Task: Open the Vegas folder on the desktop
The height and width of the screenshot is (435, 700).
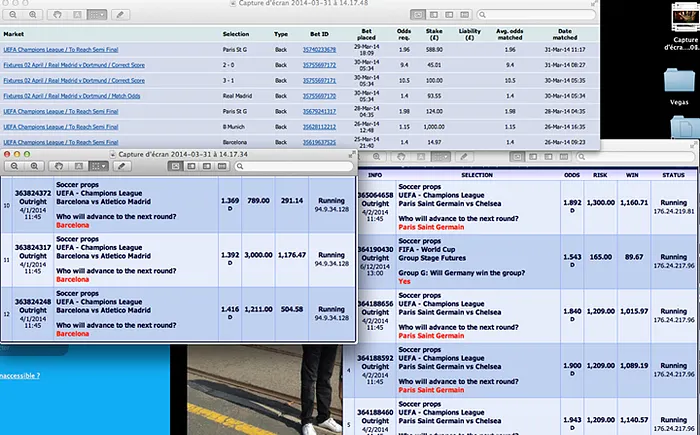Action: [x=679, y=86]
